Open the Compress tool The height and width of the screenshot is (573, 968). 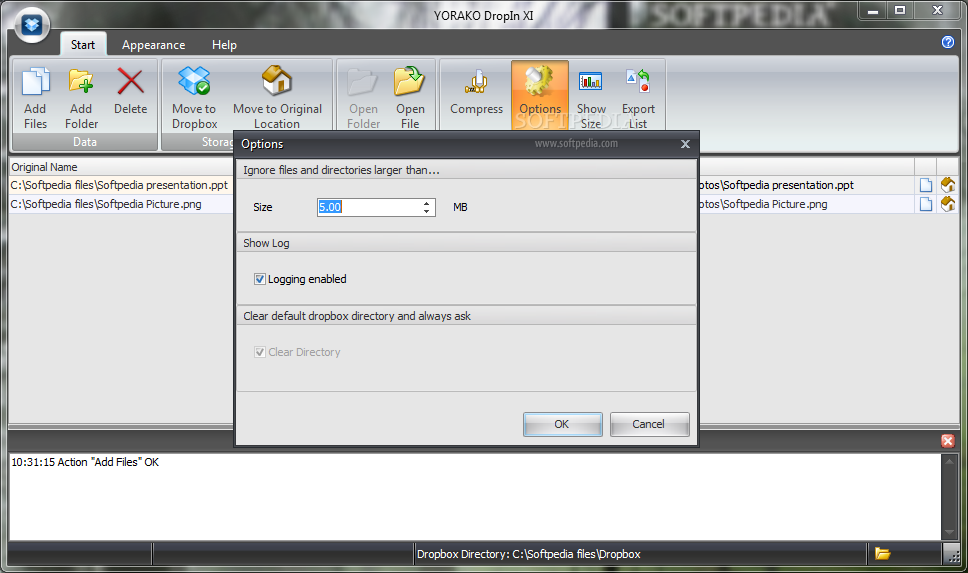tap(476, 82)
